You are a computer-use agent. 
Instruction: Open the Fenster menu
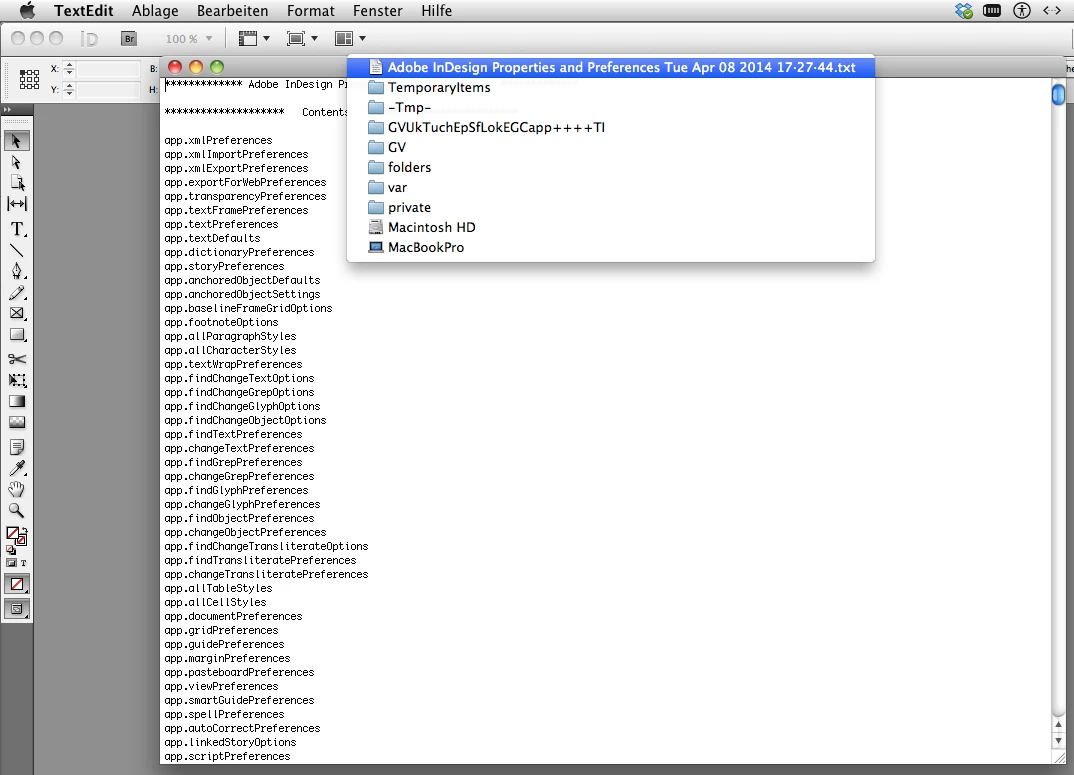click(x=377, y=11)
